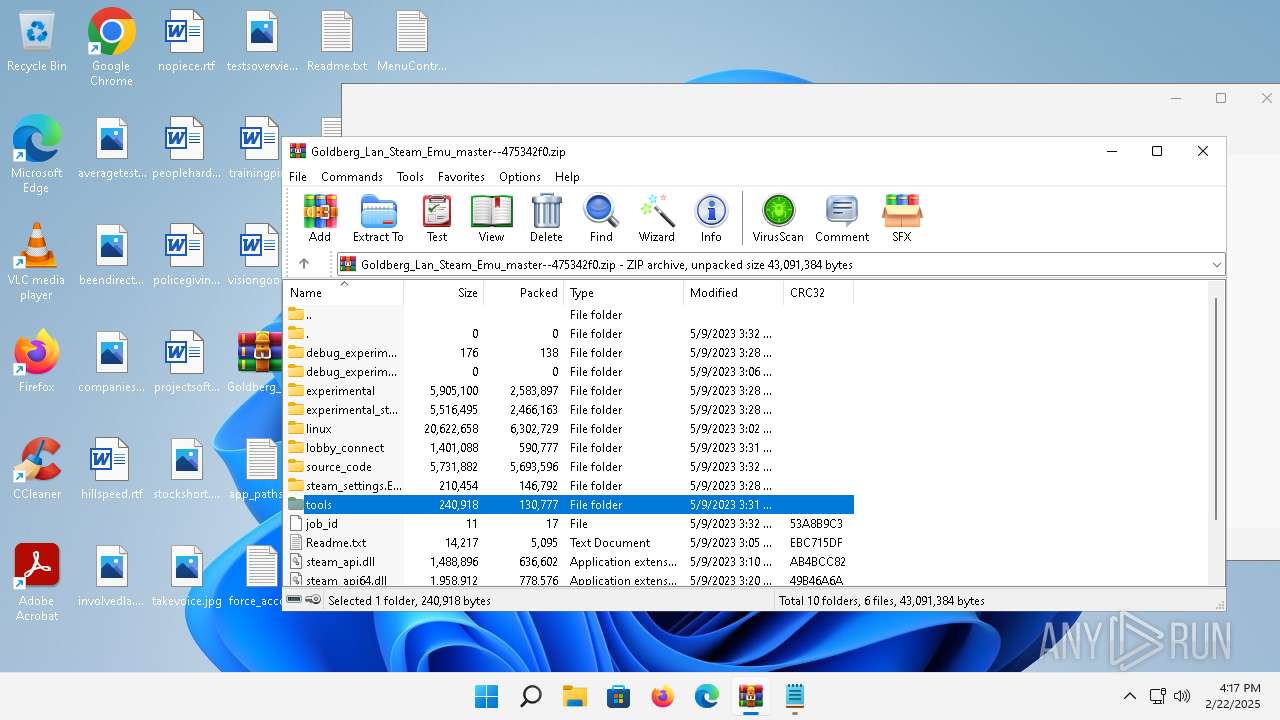Select nopiece.rtf on the desktop
Viewport: 1280px width, 720px height.
click(186, 42)
